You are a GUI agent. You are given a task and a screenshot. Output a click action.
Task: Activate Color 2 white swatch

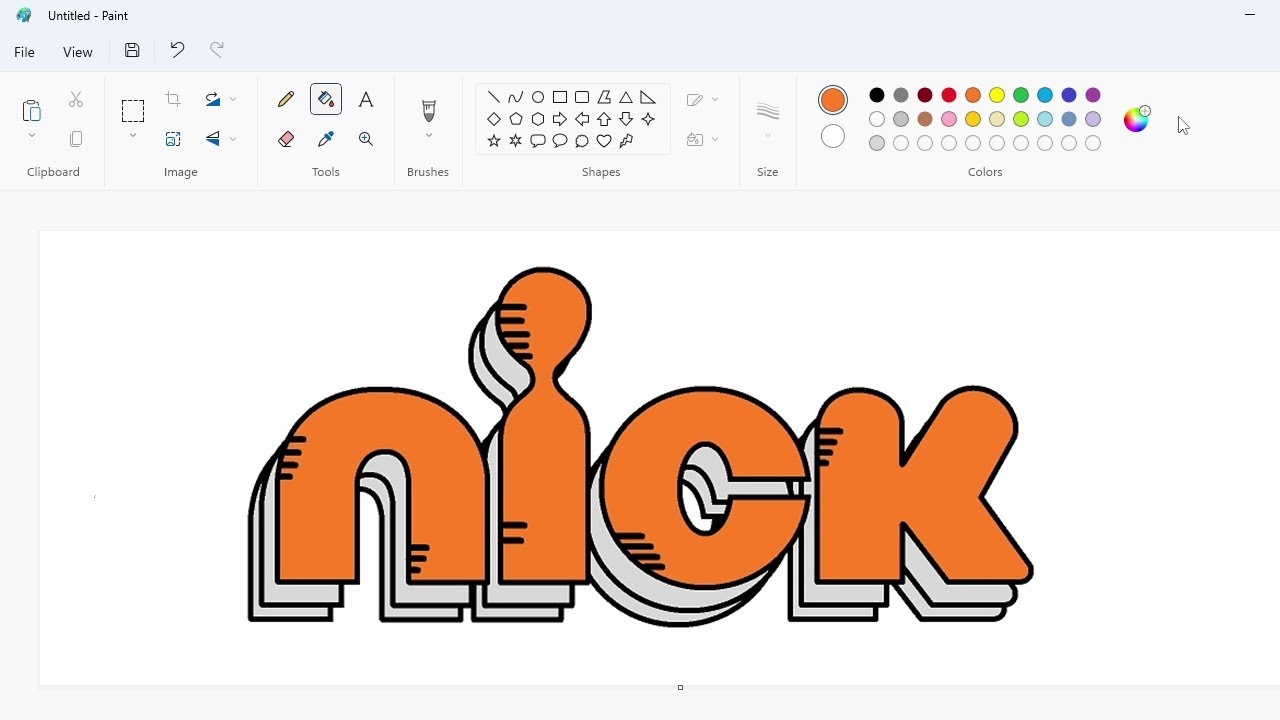(x=833, y=136)
